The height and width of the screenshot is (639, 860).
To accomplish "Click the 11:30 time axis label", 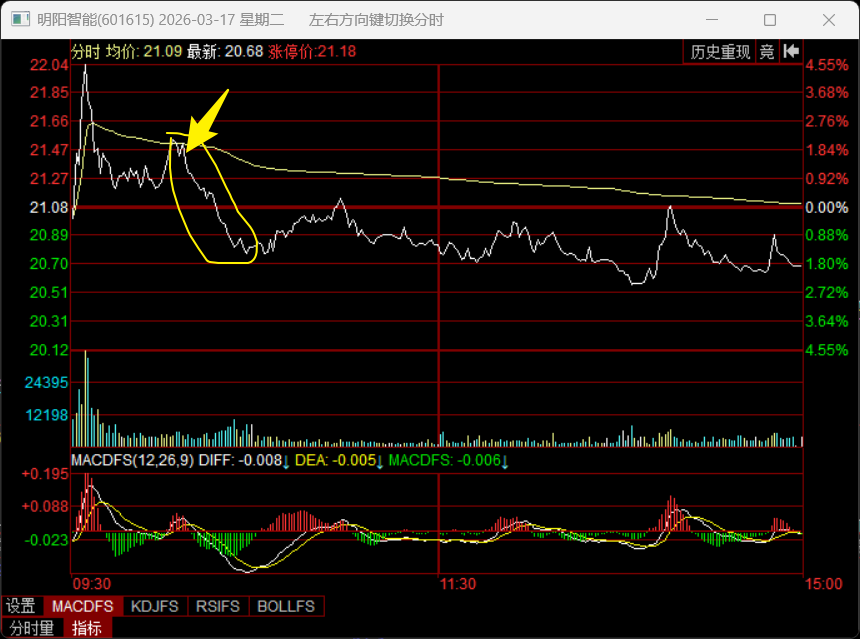I will pyautogui.click(x=458, y=584).
